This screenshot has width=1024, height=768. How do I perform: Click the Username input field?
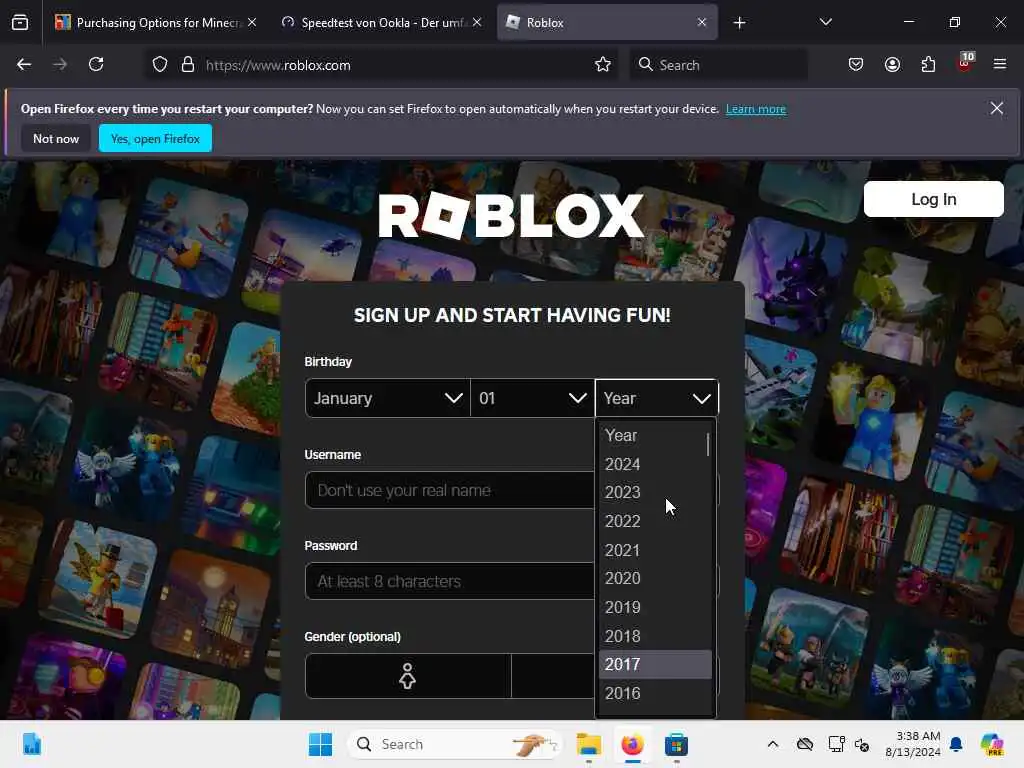coord(450,490)
